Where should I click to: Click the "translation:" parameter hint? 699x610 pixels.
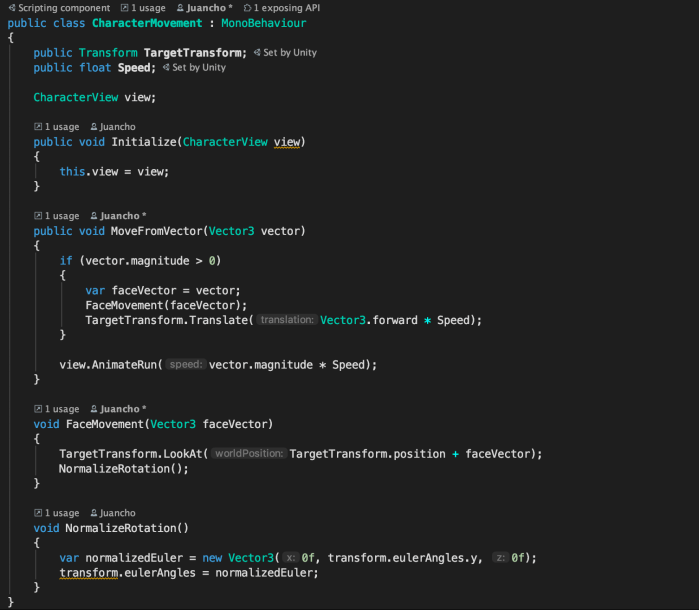point(287,320)
